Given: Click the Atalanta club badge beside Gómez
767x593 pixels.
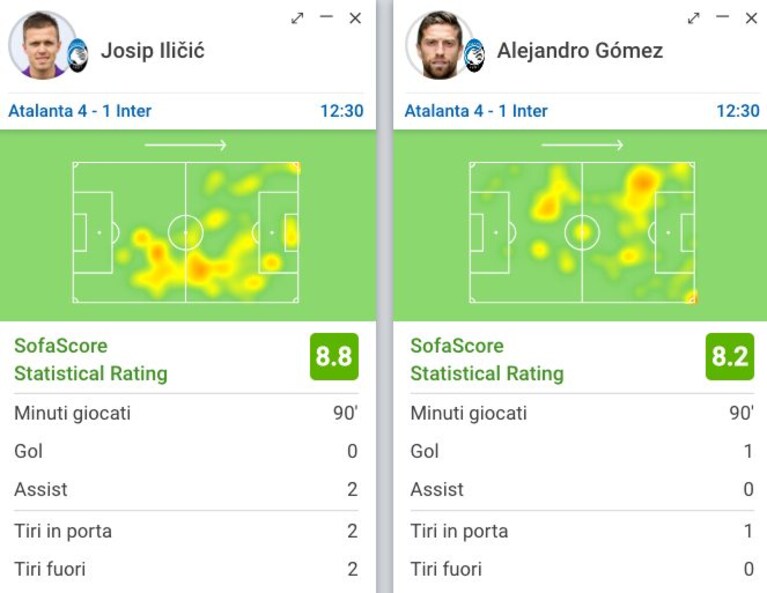Looking at the screenshot, I should tap(474, 55).
